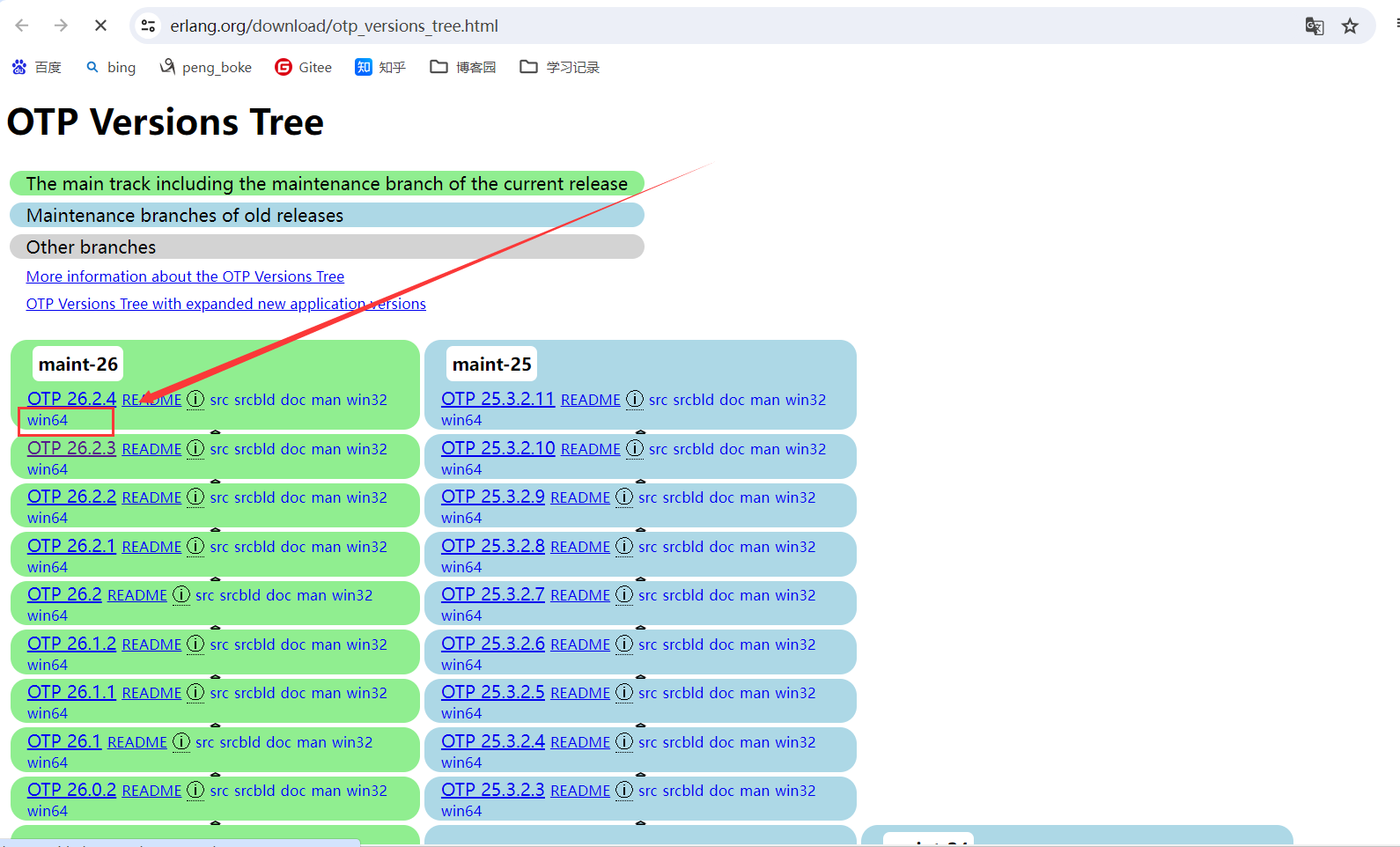Go back with the browser back arrow

click(x=22, y=26)
